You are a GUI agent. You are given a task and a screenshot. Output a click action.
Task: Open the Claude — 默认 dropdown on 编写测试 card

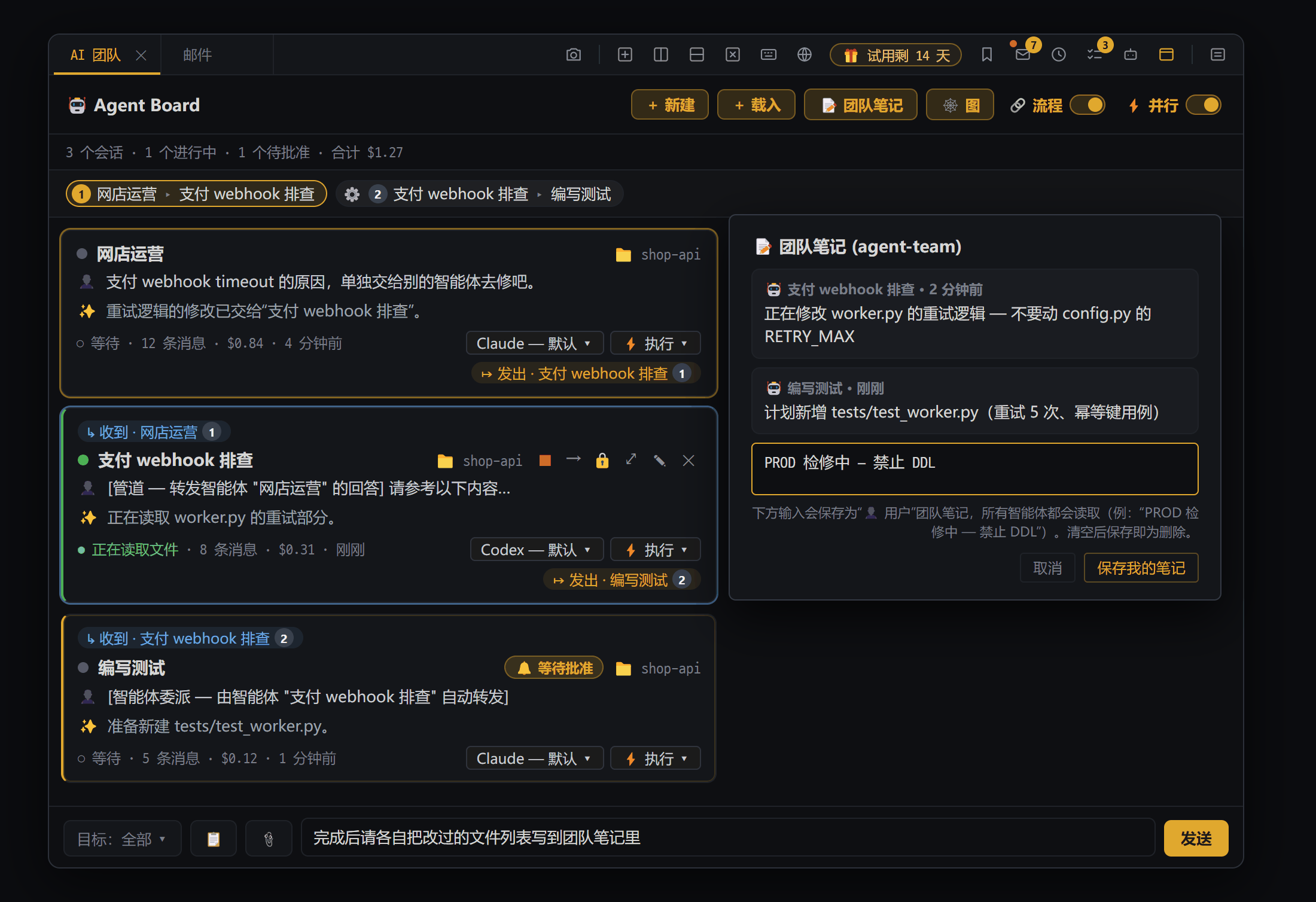tap(534, 758)
